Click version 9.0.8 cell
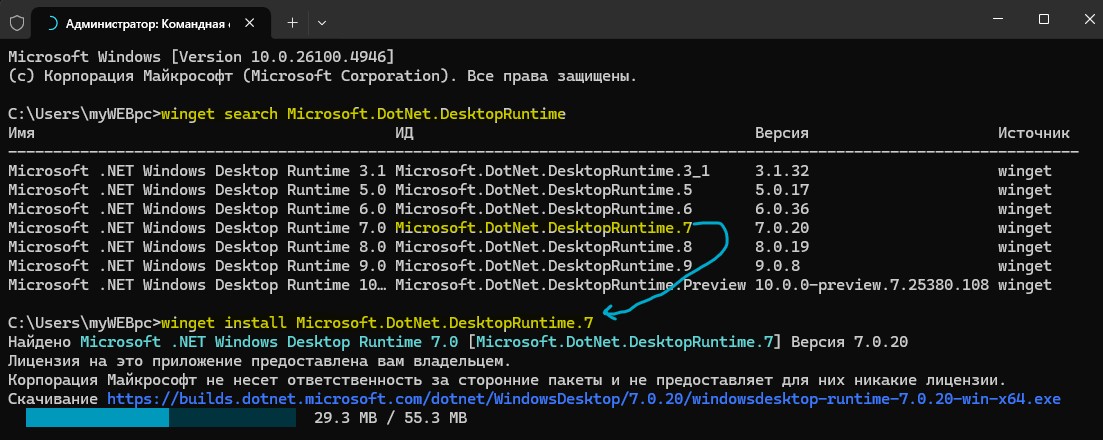1103x440 pixels. pyautogui.click(x=777, y=265)
